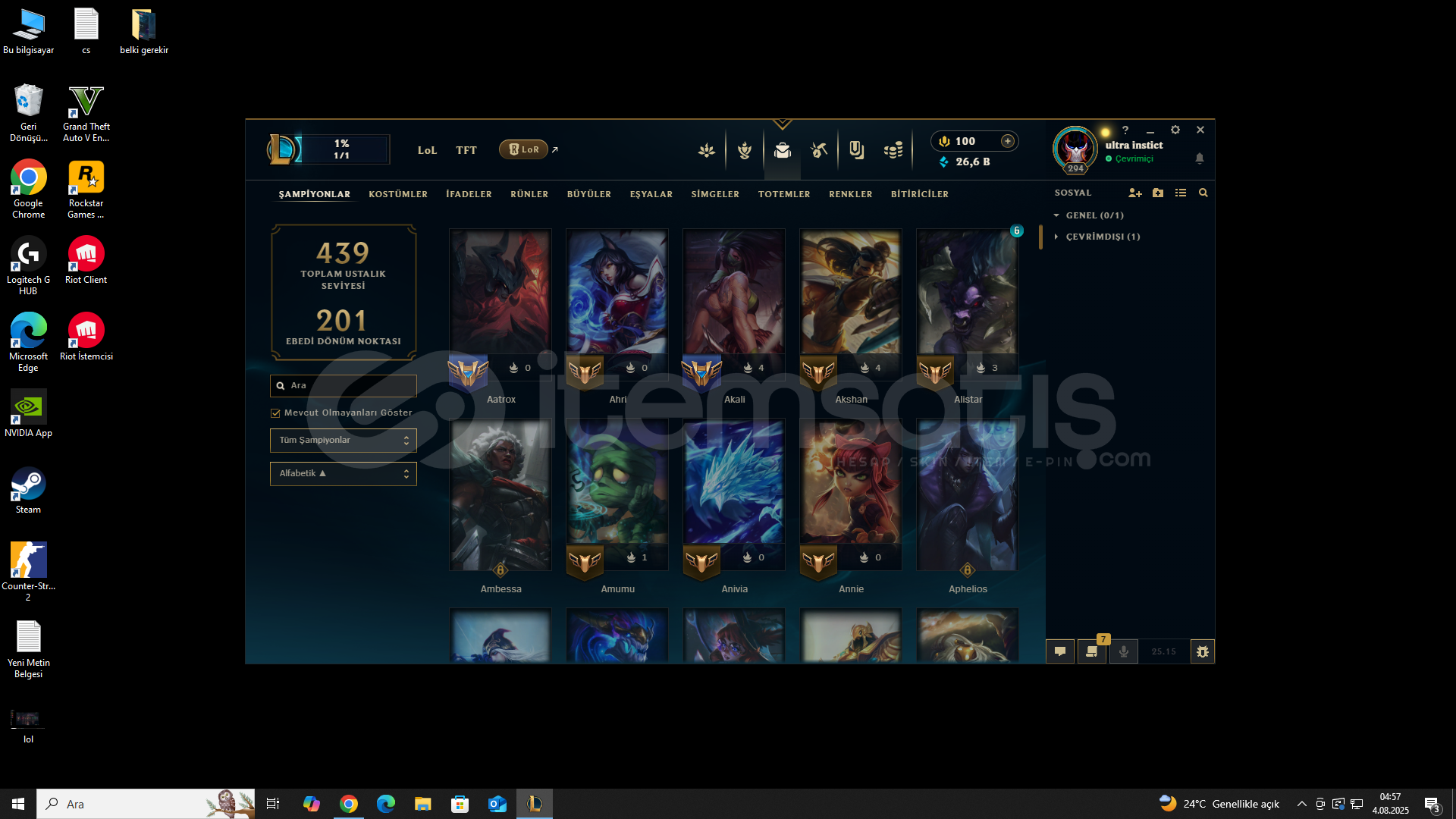The width and height of the screenshot is (1456, 819).
Task: Switch to the EŞYALAR tab
Action: [x=651, y=194]
